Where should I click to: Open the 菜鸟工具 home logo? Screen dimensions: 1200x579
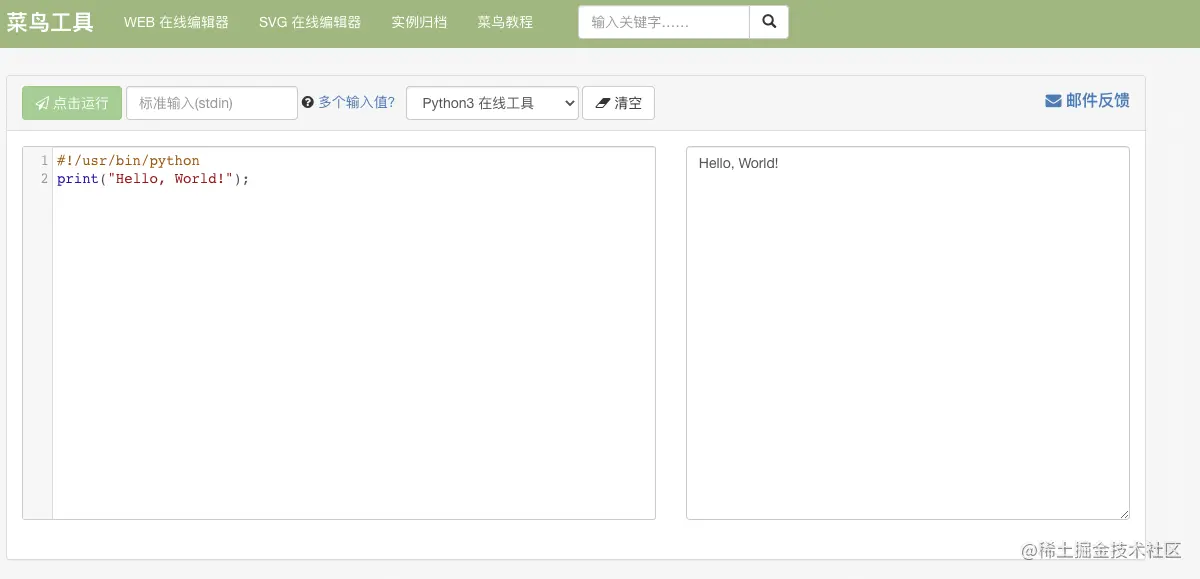pos(50,22)
